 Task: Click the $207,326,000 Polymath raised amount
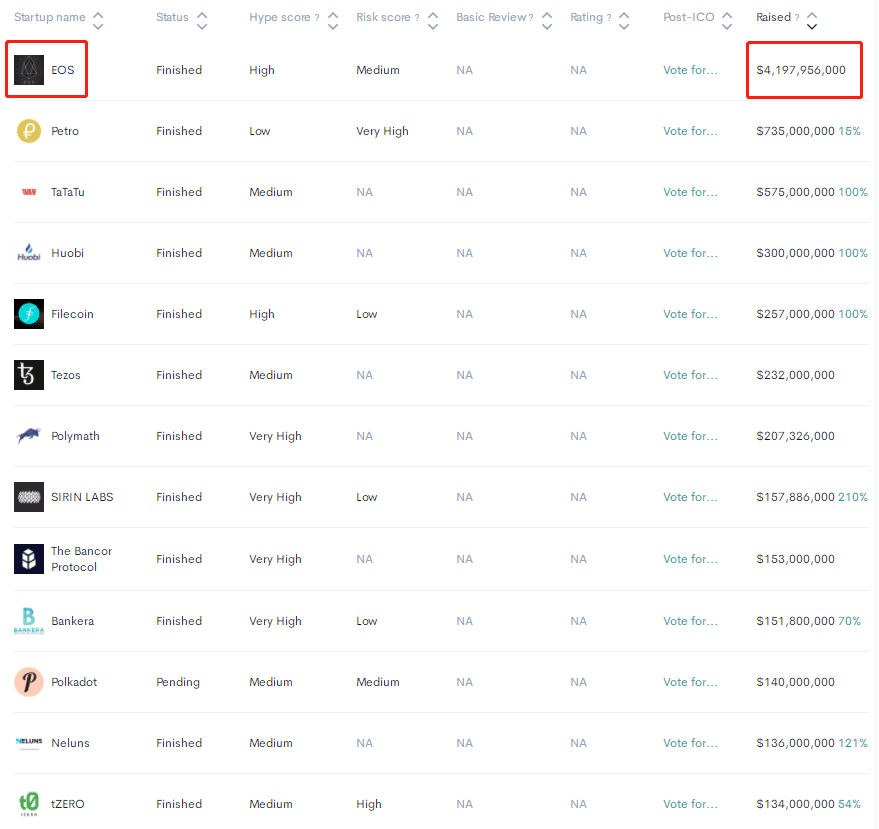tap(795, 436)
